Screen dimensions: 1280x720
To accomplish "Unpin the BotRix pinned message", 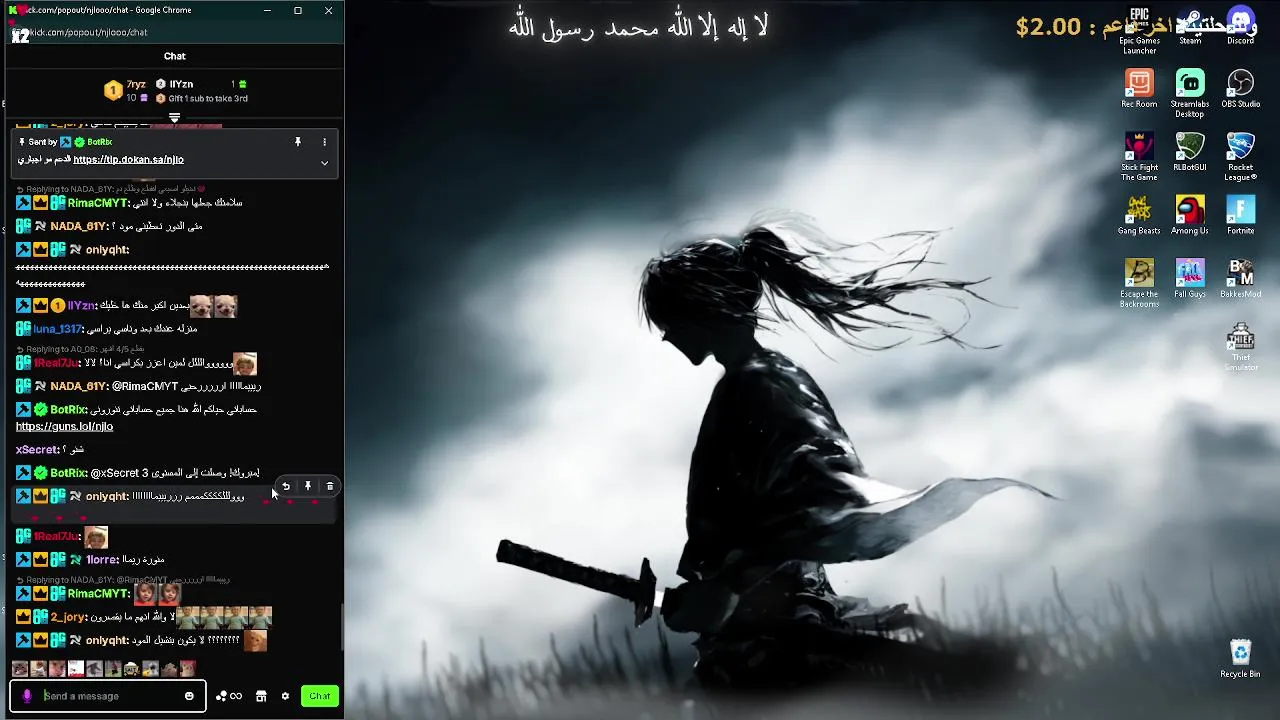I will (297, 142).
